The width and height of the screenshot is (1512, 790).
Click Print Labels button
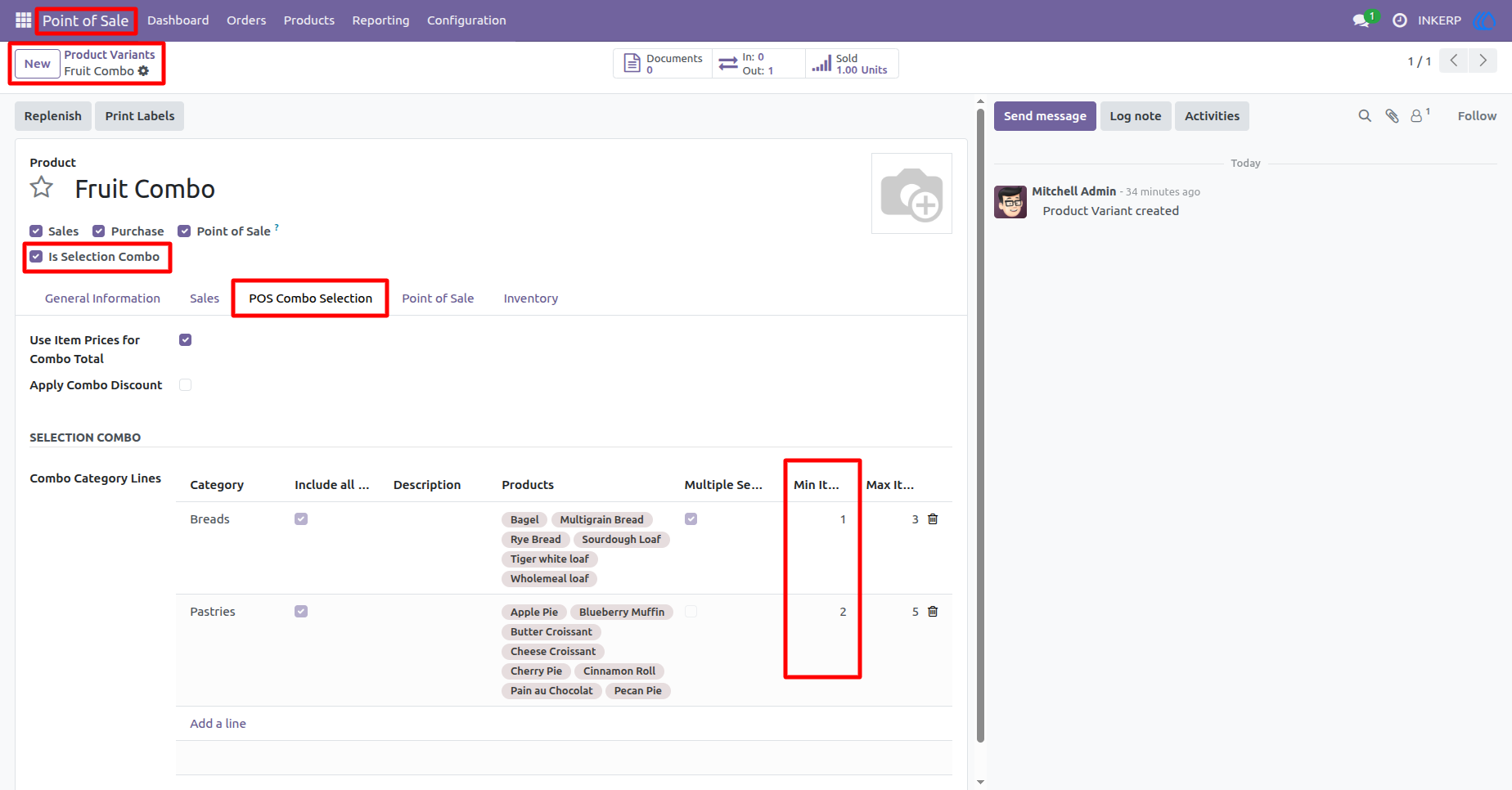pyautogui.click(x=140, y=116)
